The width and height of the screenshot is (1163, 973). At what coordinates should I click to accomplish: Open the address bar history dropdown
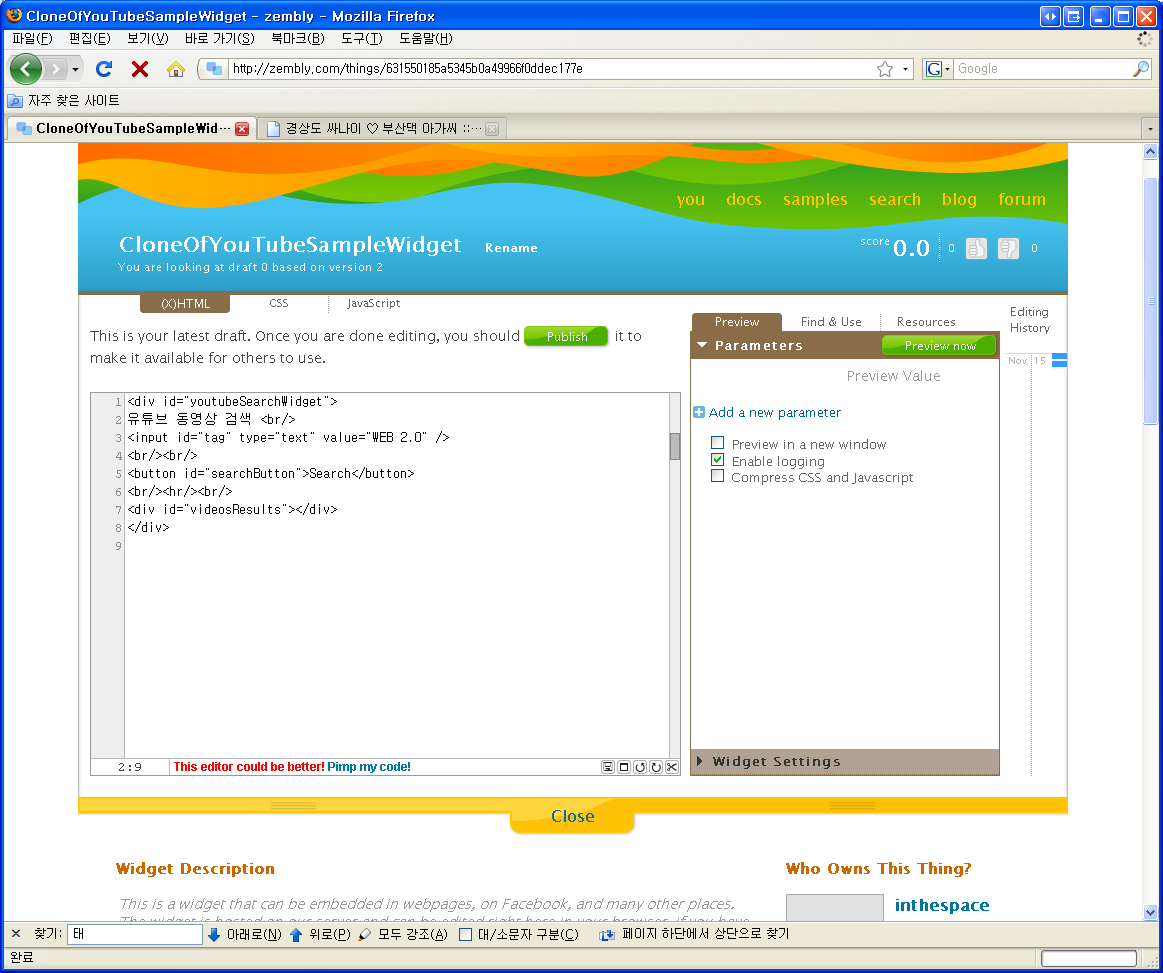(x=906, y=69)
